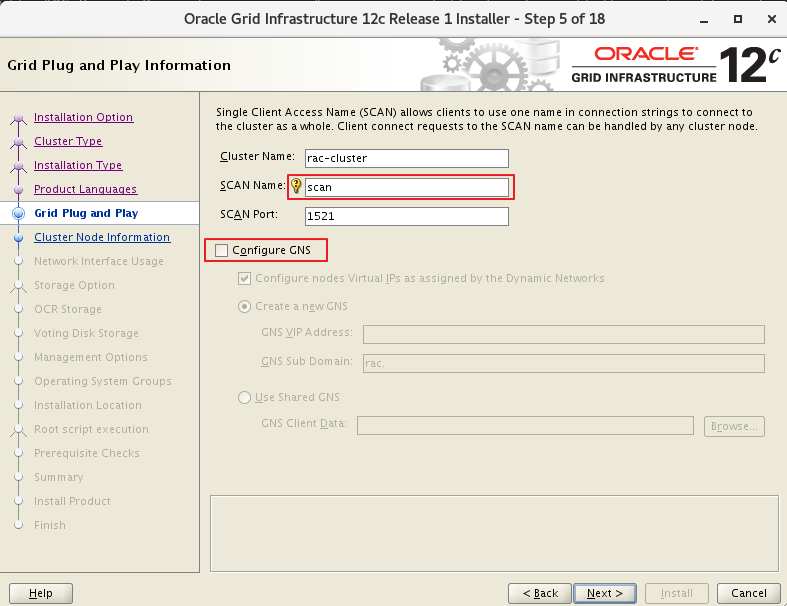The image size is (787, 606).
Task: Click the Install Product step label
Action: [72, 501]
